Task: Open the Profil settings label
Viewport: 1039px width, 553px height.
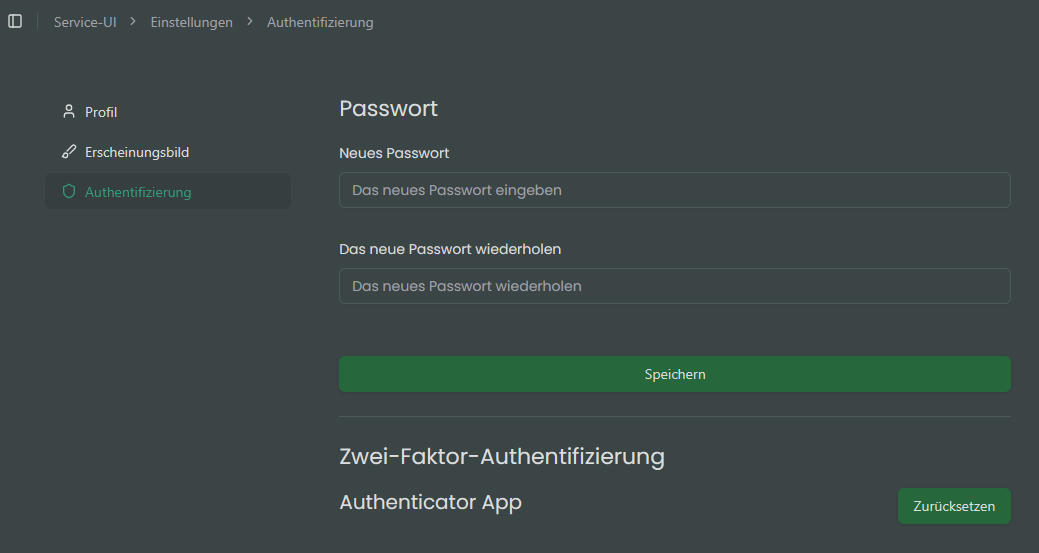Action: (101, 112)
